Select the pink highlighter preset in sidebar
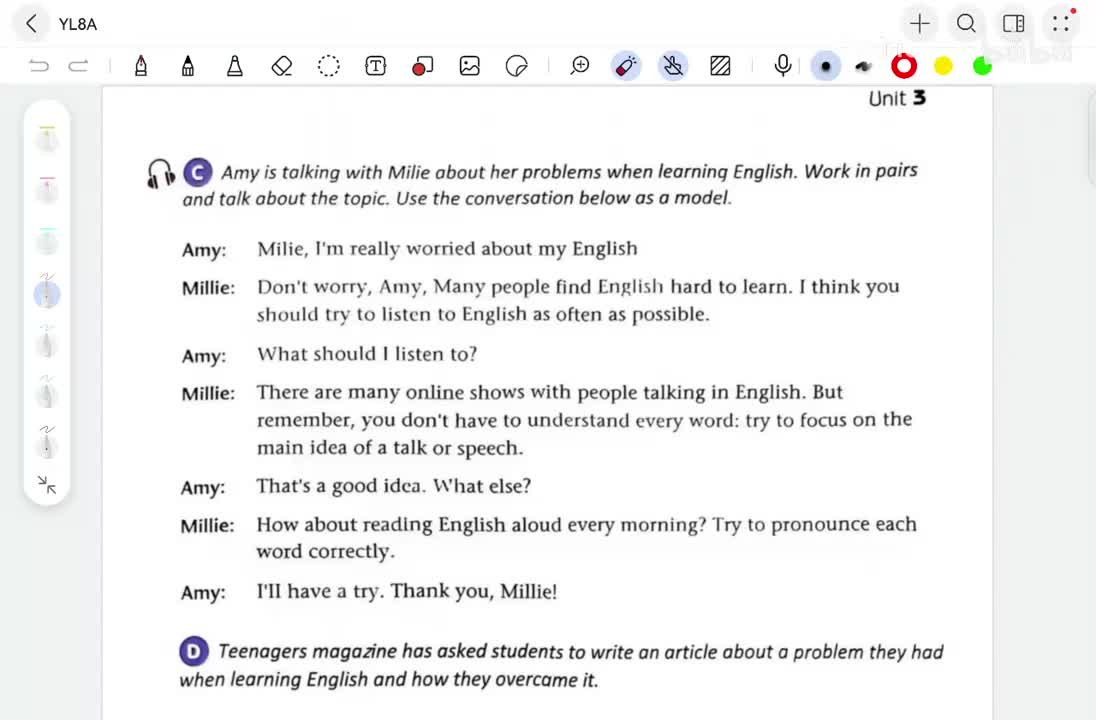This screenshot has height=720, width=1096. 47,189
